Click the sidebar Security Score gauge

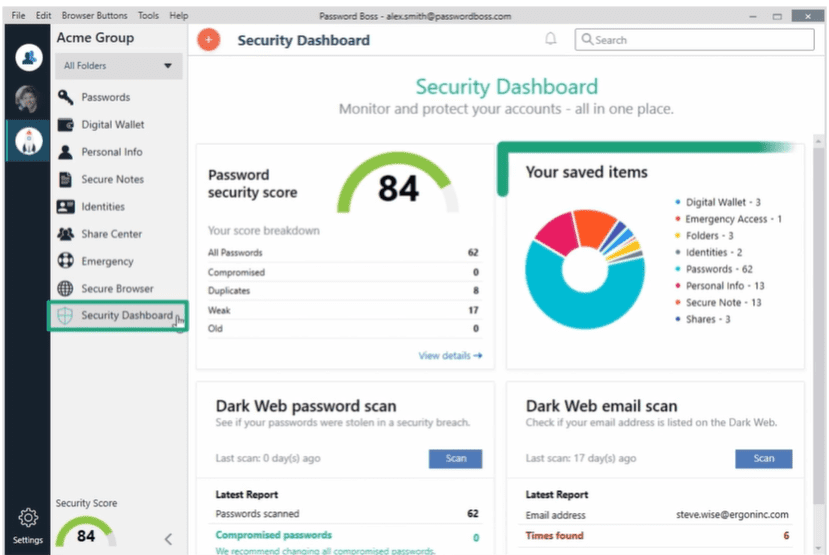[x=86, y=533]
